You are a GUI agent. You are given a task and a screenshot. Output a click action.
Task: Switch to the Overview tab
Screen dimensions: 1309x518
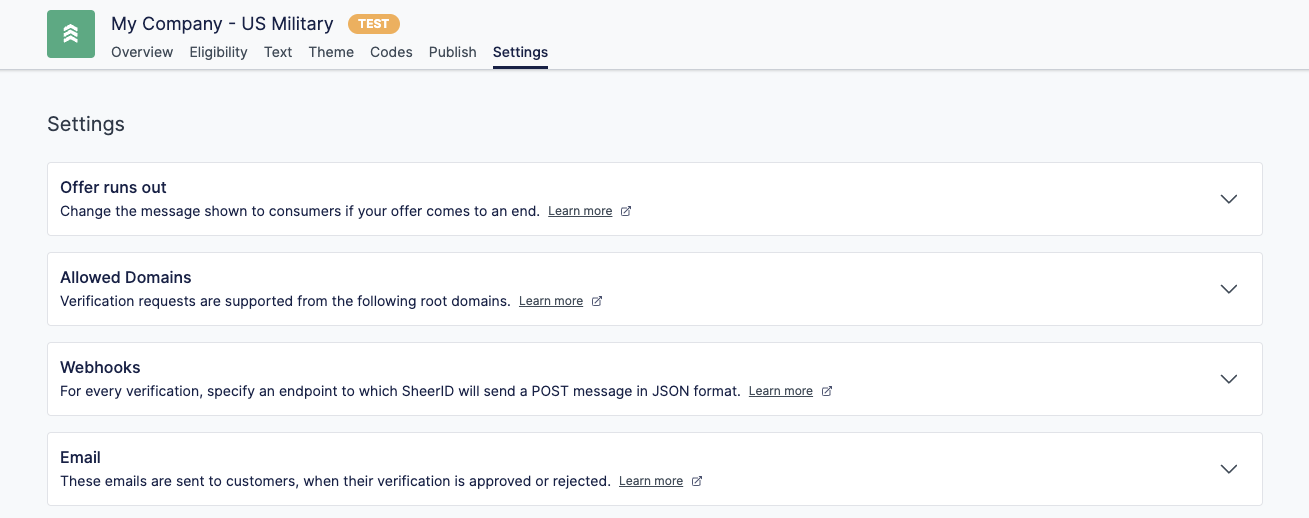coord(142,52)
